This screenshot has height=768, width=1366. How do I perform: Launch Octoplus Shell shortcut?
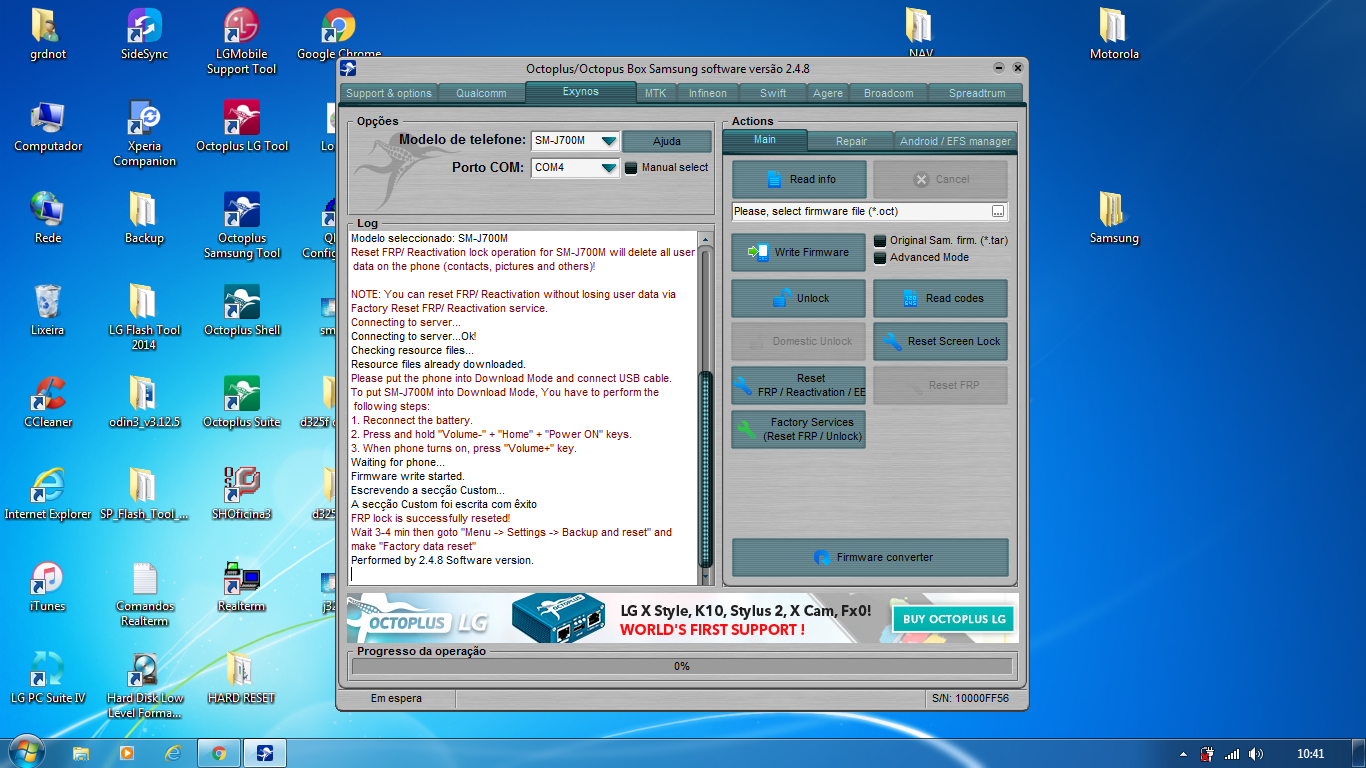(x=241, y=310)
